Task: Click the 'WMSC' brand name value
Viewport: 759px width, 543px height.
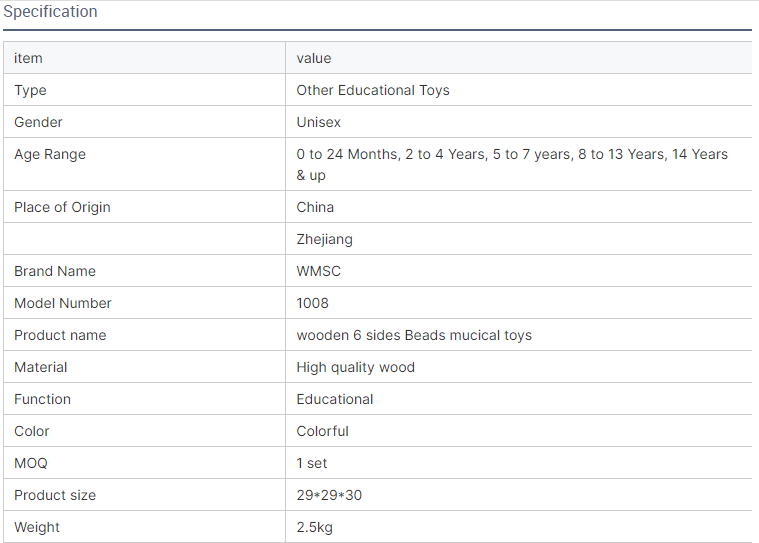Action: [319, 271]
